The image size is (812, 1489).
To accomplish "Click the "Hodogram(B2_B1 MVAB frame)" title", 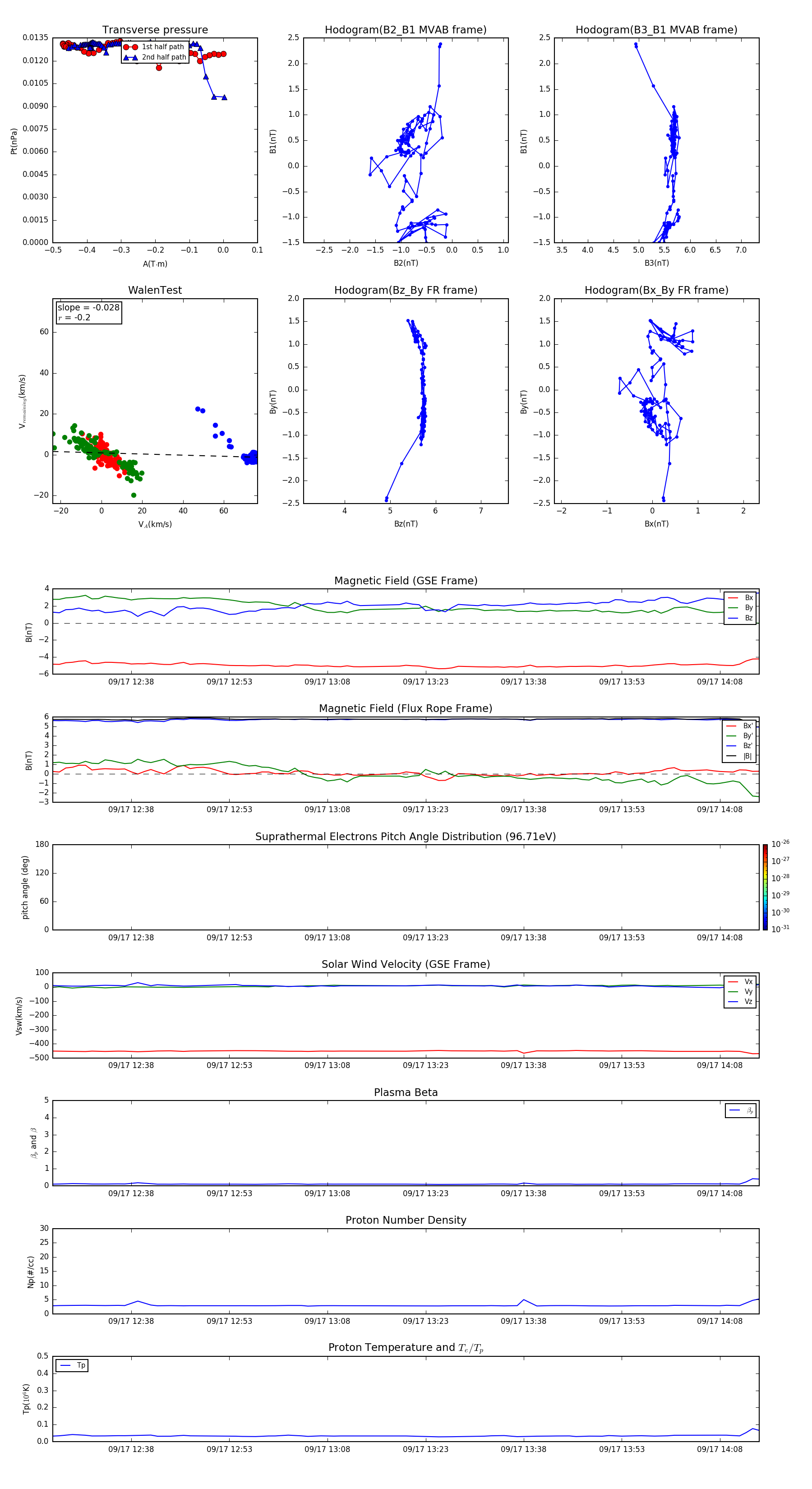I will [406, 30].
